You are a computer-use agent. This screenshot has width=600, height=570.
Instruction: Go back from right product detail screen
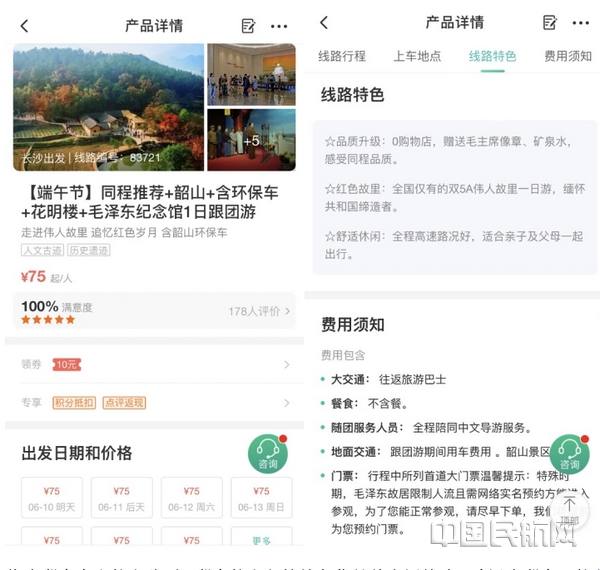[324, 23]
